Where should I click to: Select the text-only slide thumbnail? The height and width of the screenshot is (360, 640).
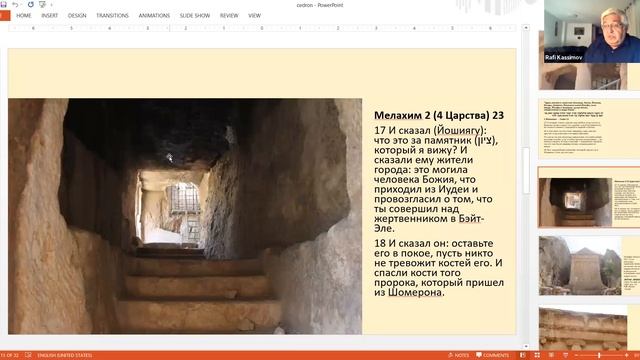tap(589, 128)
